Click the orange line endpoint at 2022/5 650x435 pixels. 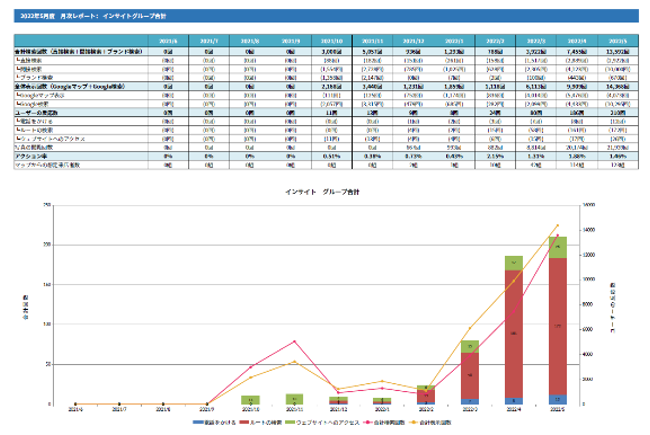[x=556, y=225]
